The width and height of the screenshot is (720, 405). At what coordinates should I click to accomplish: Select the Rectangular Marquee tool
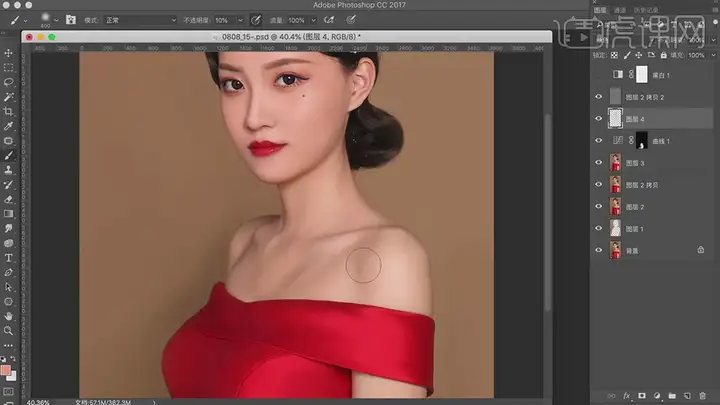8,68
